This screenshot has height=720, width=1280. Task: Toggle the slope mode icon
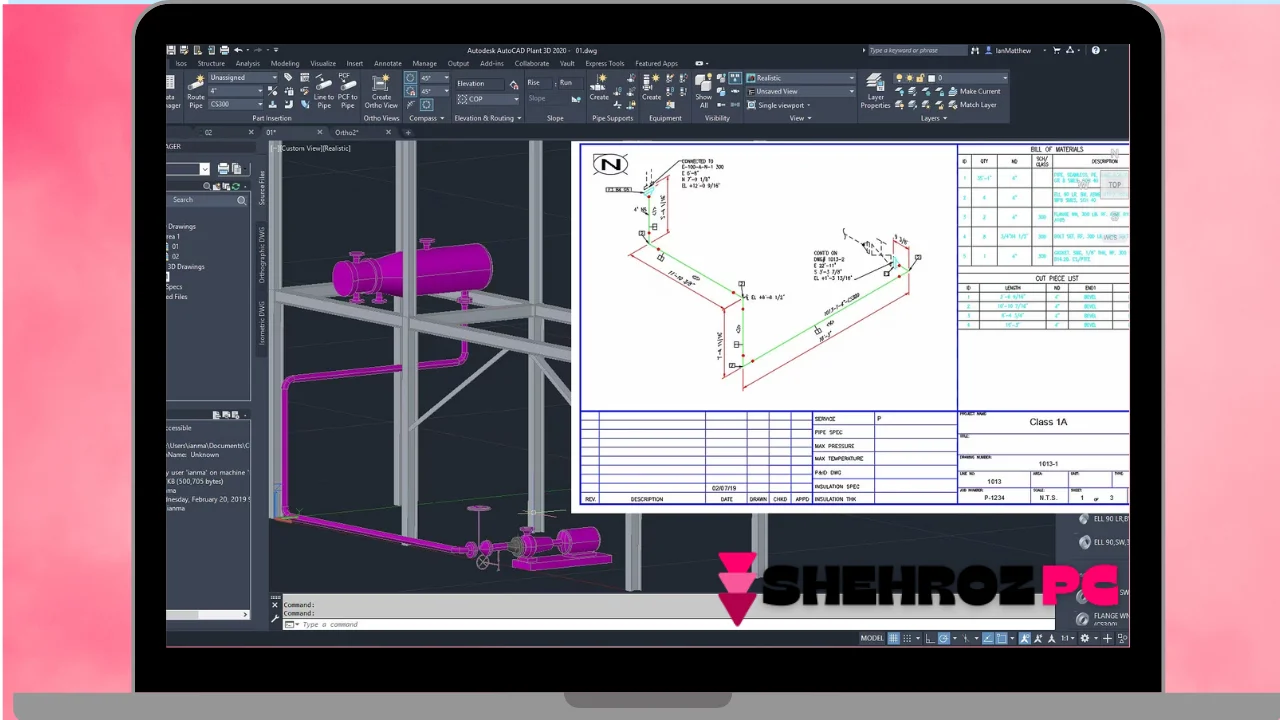[x=576, y=99]
